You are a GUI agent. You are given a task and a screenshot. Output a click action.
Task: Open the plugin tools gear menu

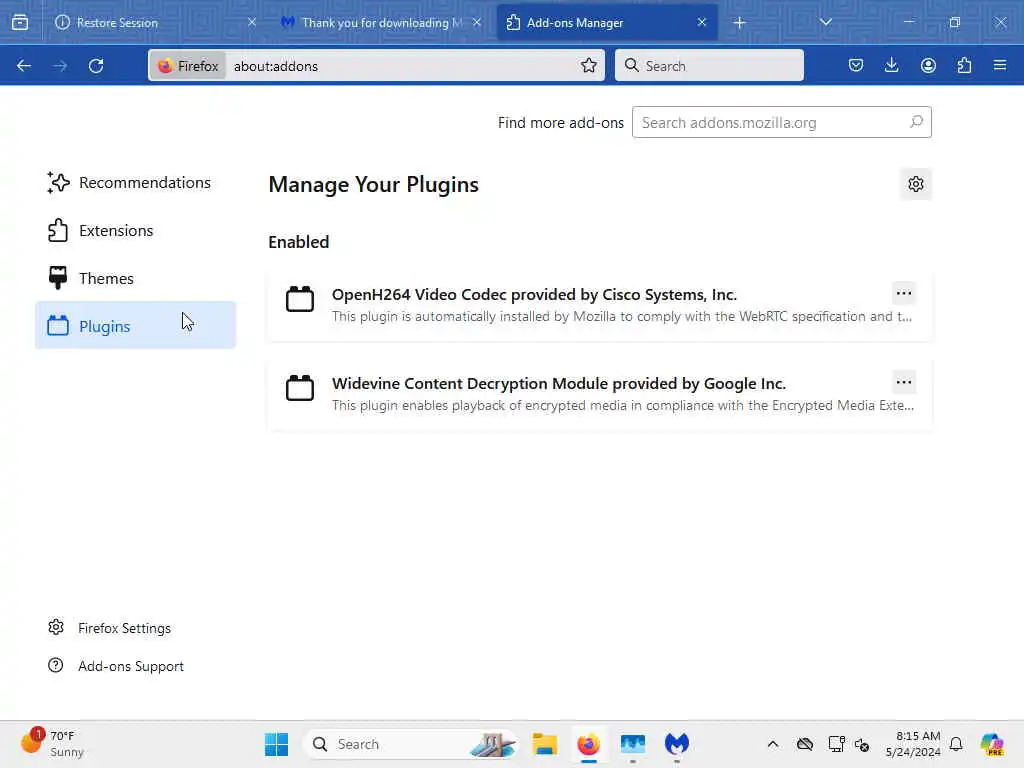click(x=916, y=184)
